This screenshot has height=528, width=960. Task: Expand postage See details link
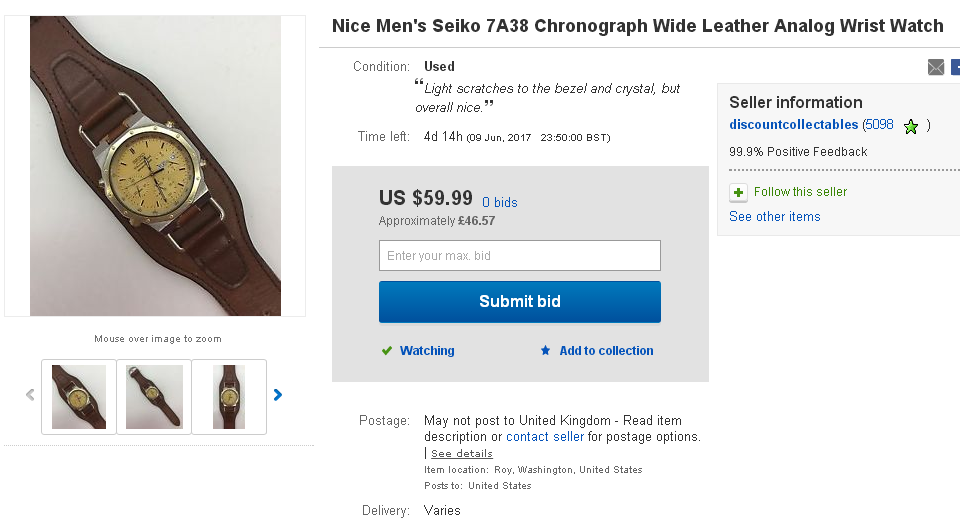point(461,454)
